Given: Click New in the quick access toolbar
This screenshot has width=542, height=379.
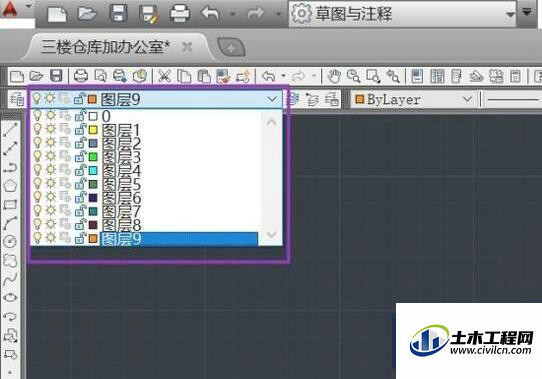Looking at the screenshot, I should (x=57, y=14).
